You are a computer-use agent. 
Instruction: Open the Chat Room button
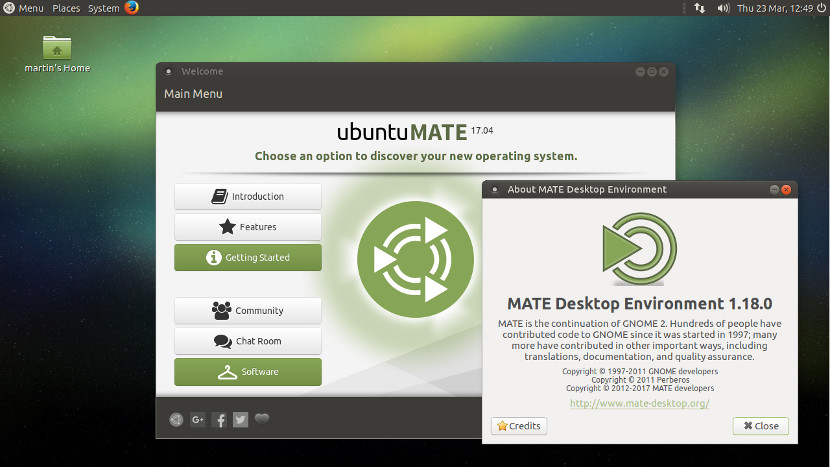(248, 341)
